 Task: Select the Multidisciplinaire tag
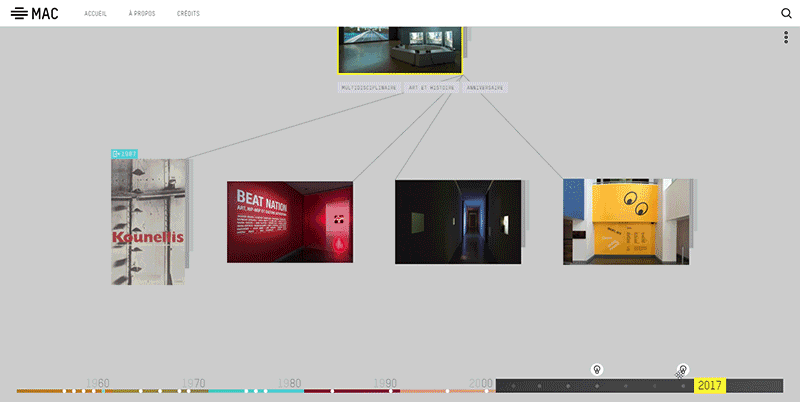pyautogui.click(x=369, y=88)
